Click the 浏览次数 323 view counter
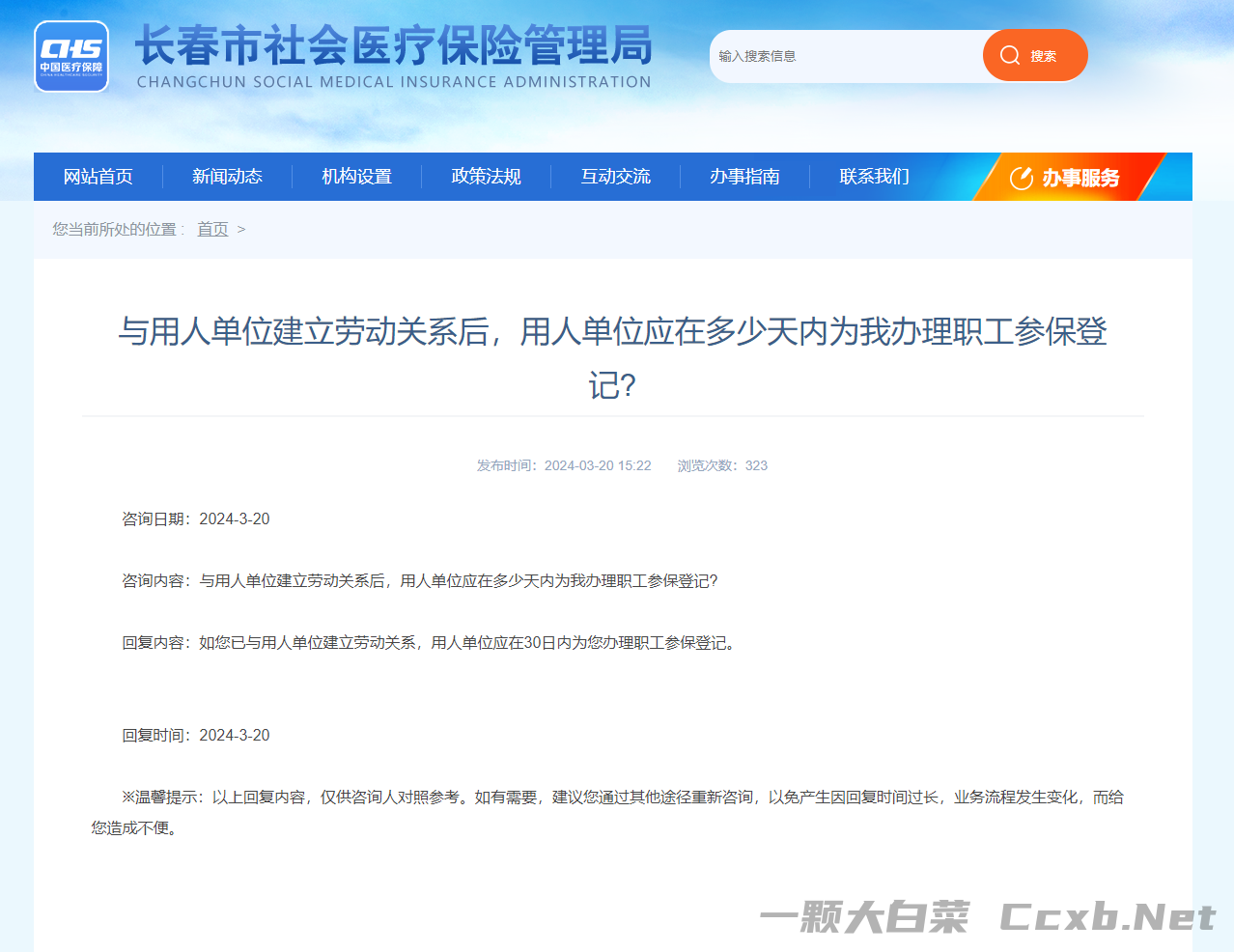Image resolution: width=1234 pixels, height=952 pixels. tap(722, 465)
